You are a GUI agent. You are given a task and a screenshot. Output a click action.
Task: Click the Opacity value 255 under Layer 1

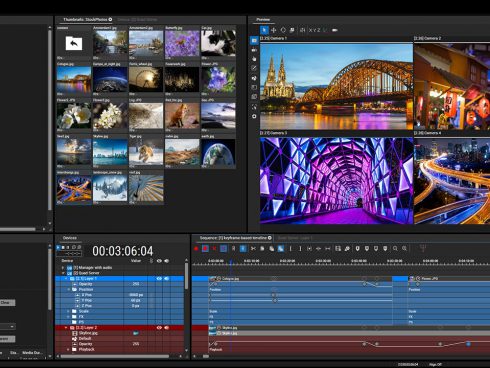(x=136, y=284)
